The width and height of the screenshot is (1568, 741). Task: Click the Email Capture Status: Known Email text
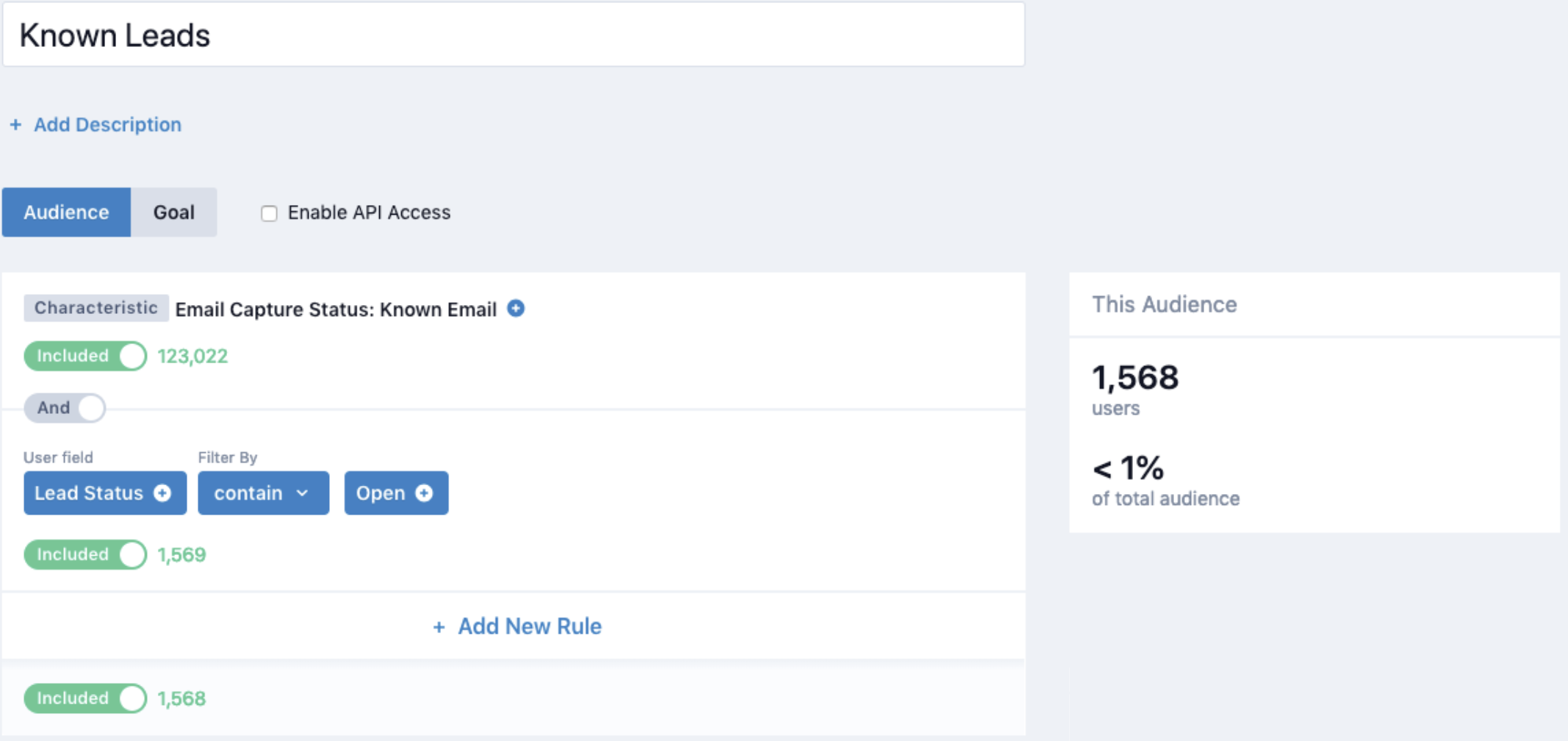(x=336, y=309)
